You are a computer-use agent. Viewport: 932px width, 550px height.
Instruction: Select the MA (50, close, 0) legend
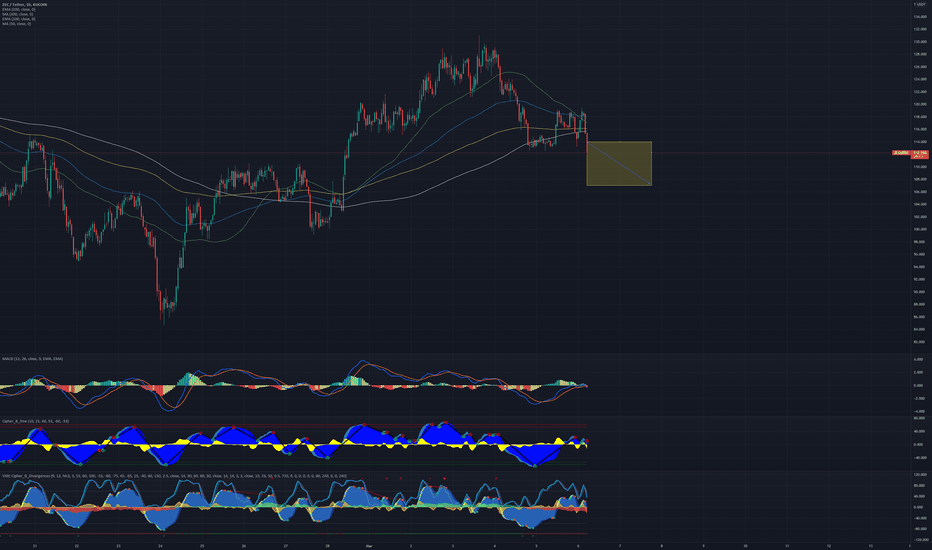17,24
